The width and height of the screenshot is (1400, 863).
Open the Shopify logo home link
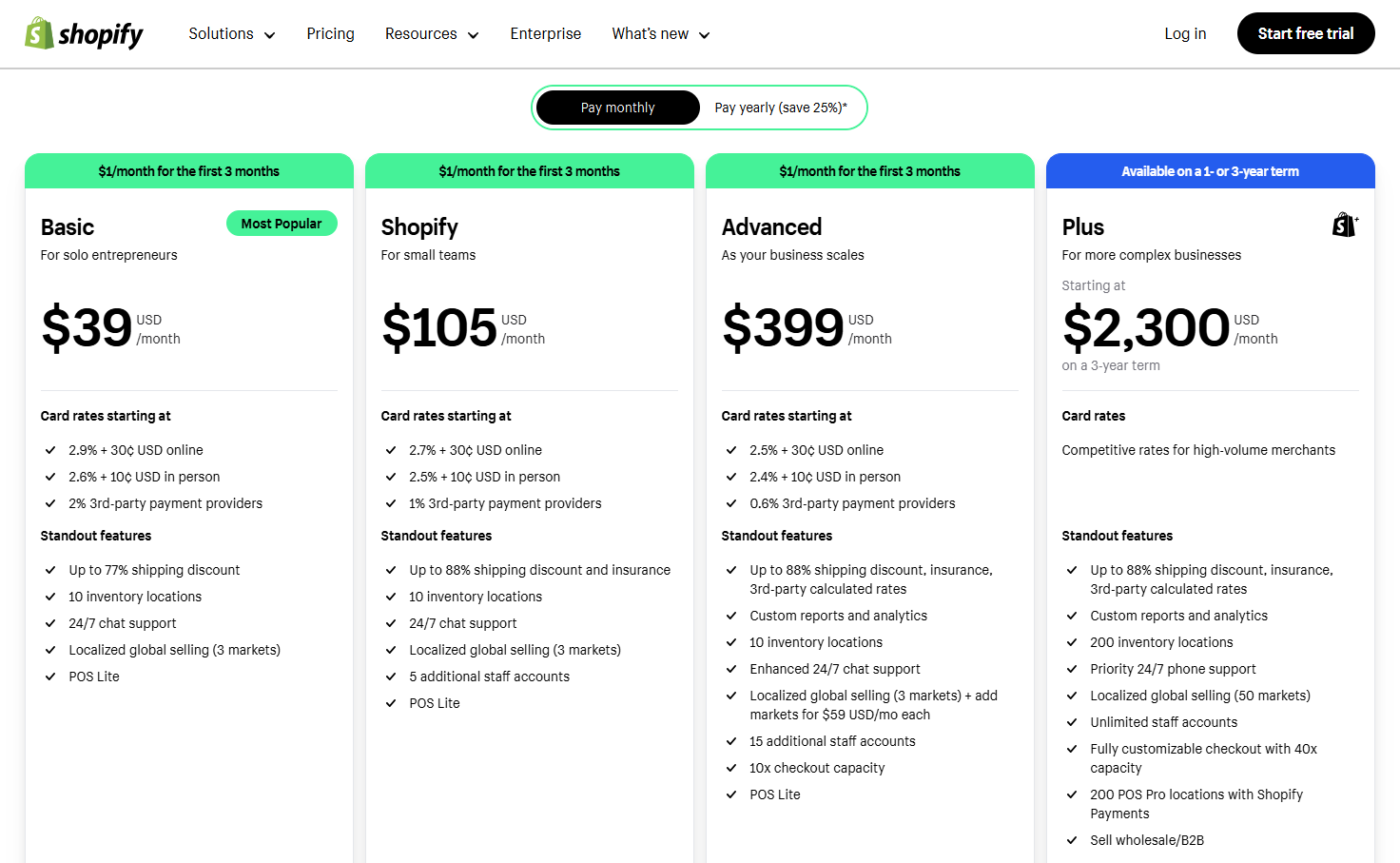click(84, 34)
